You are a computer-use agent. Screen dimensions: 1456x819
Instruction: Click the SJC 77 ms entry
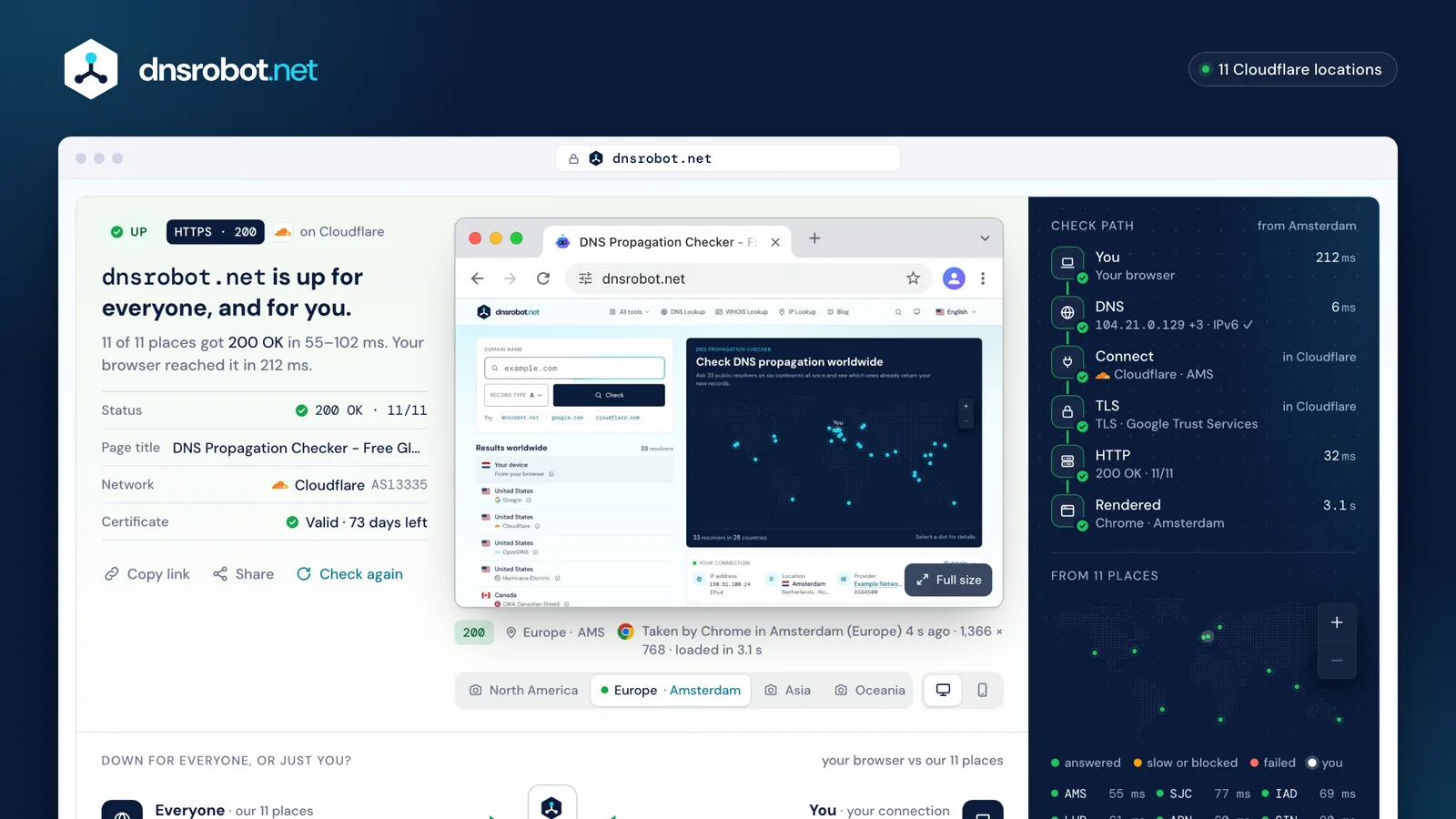pyautogui.click(x=1203, y=794)
